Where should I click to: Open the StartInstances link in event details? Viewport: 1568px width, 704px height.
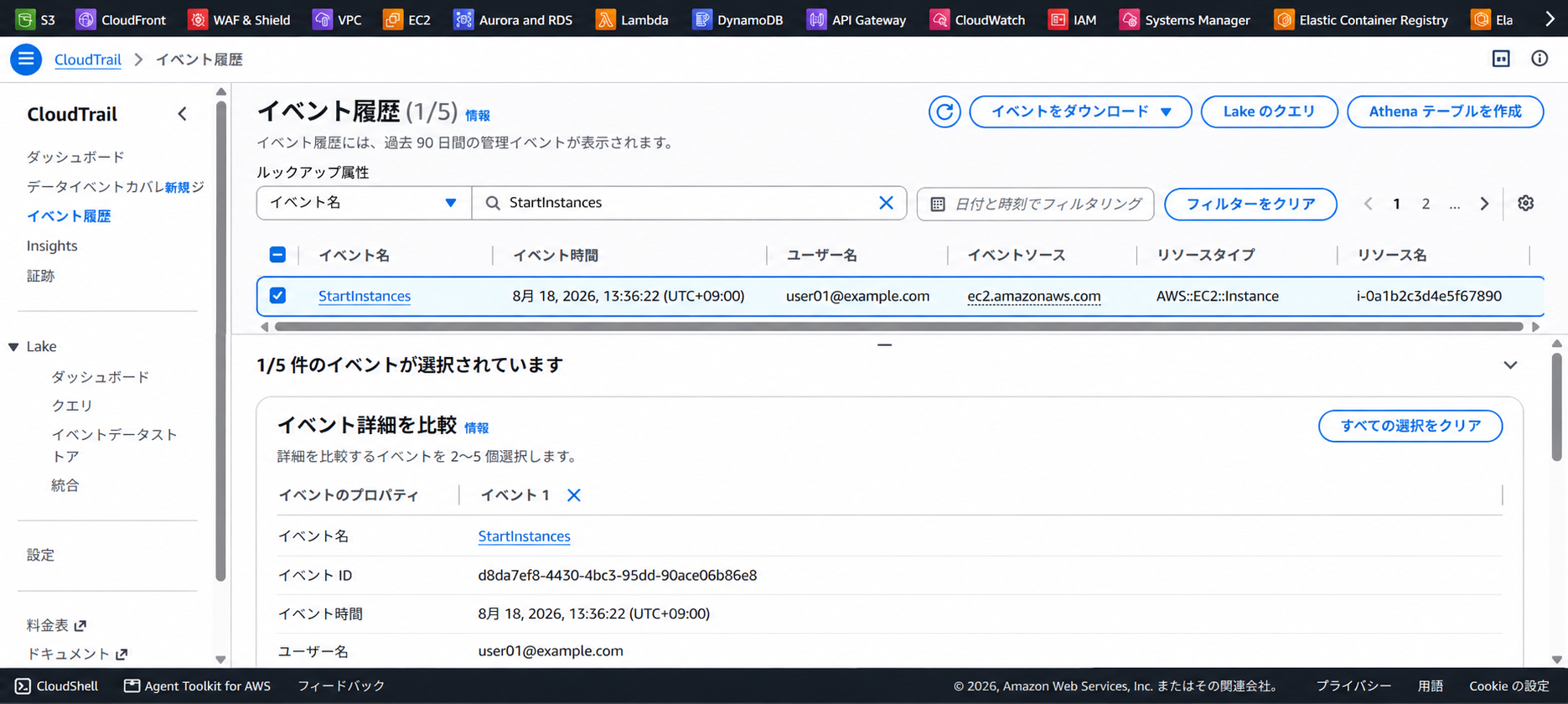point(524,536)
